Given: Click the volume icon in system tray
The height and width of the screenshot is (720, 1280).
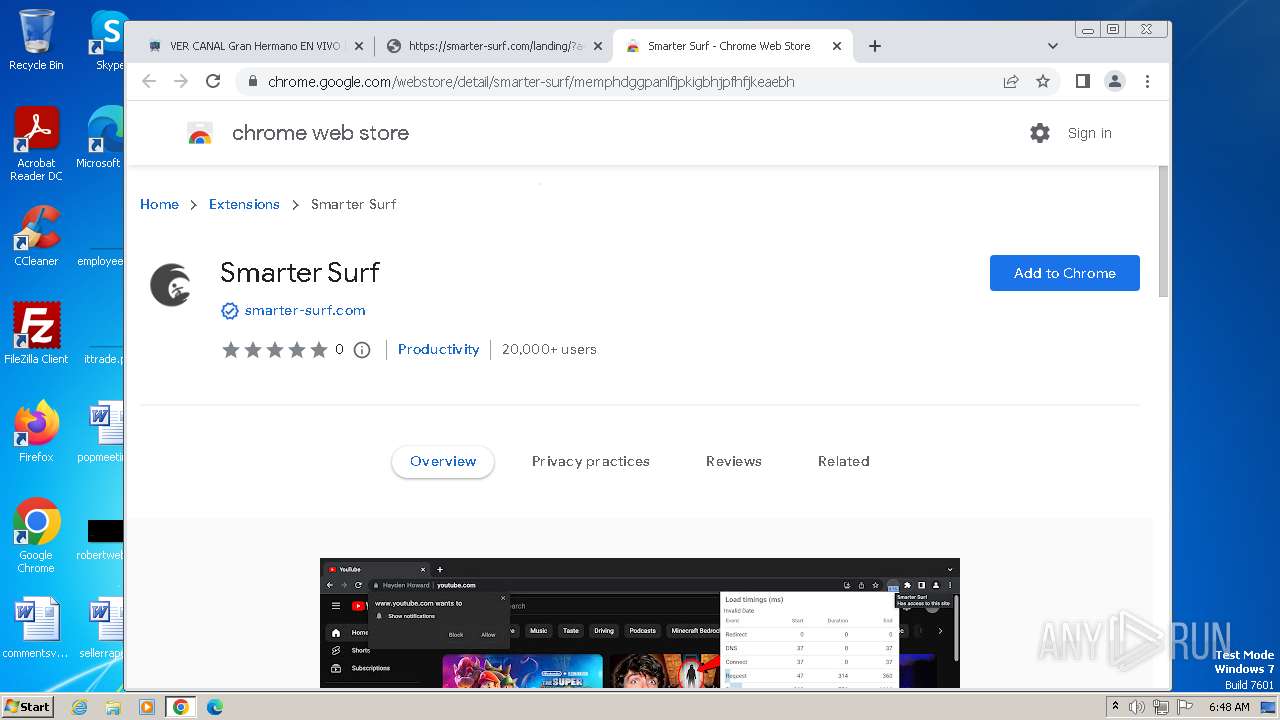Looking at the screenshot, I should point(1137,707).
